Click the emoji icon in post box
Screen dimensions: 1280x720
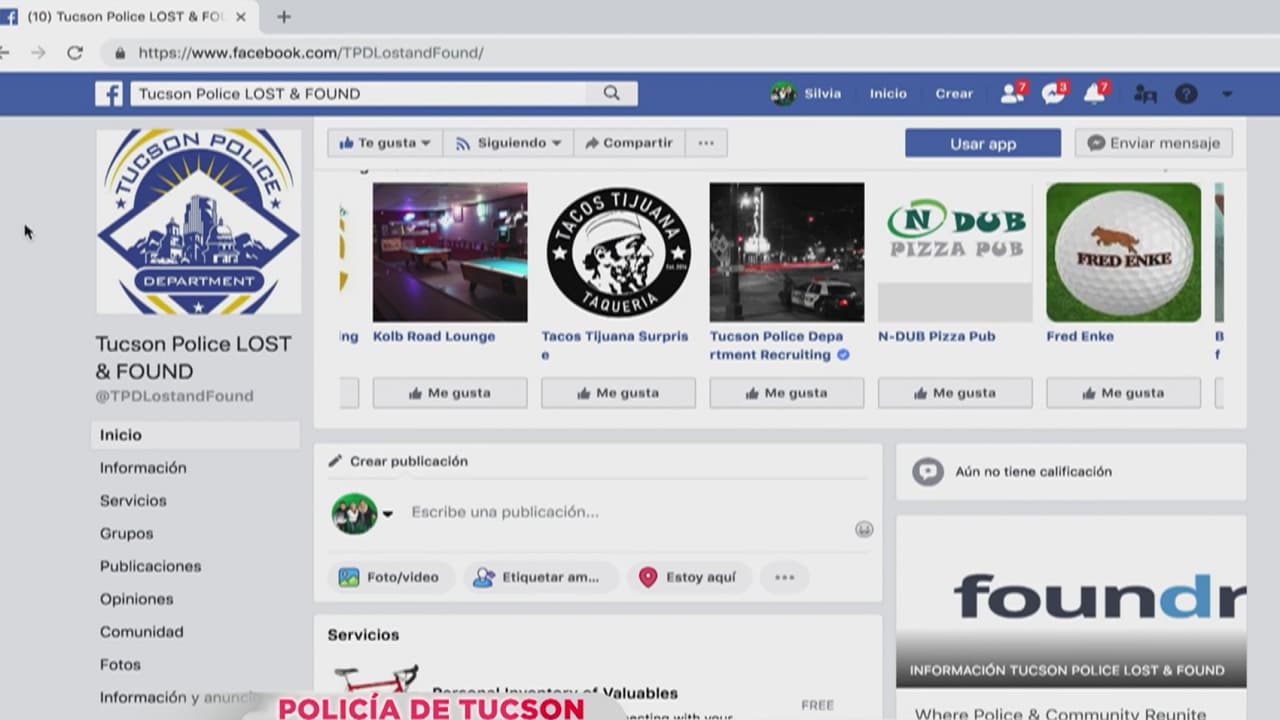click(x=864, y=529)
